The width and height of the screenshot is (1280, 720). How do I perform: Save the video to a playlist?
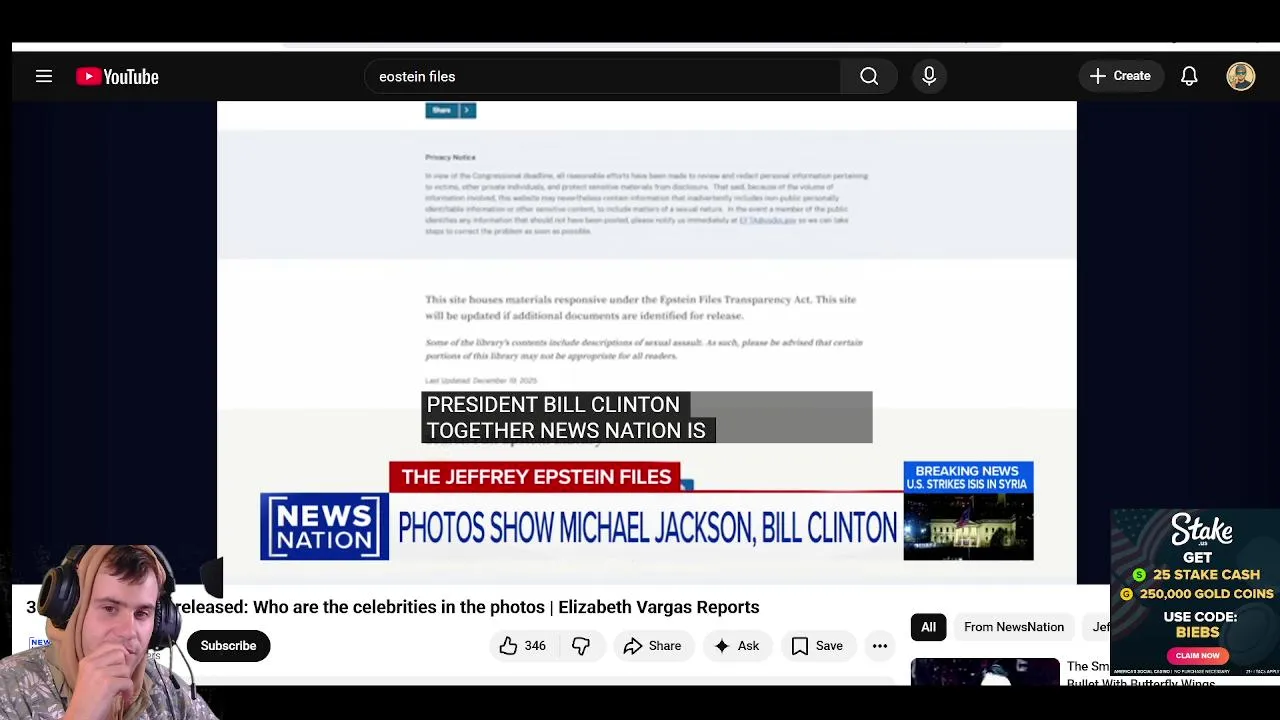[817, 646]
